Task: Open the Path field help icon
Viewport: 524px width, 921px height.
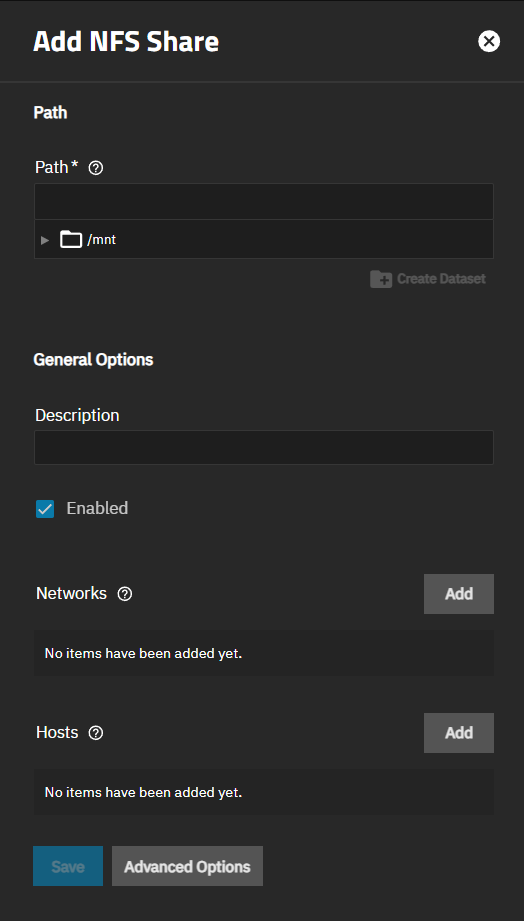Action: point(96,169)
